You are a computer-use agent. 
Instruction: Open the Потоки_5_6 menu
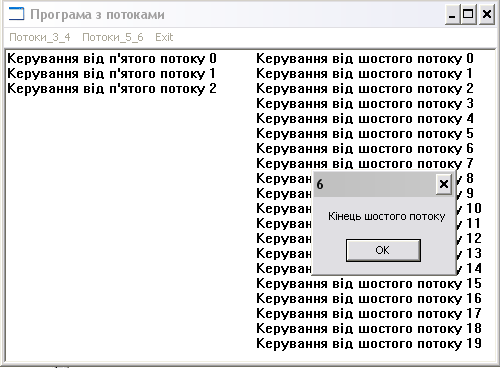(113, 37)
